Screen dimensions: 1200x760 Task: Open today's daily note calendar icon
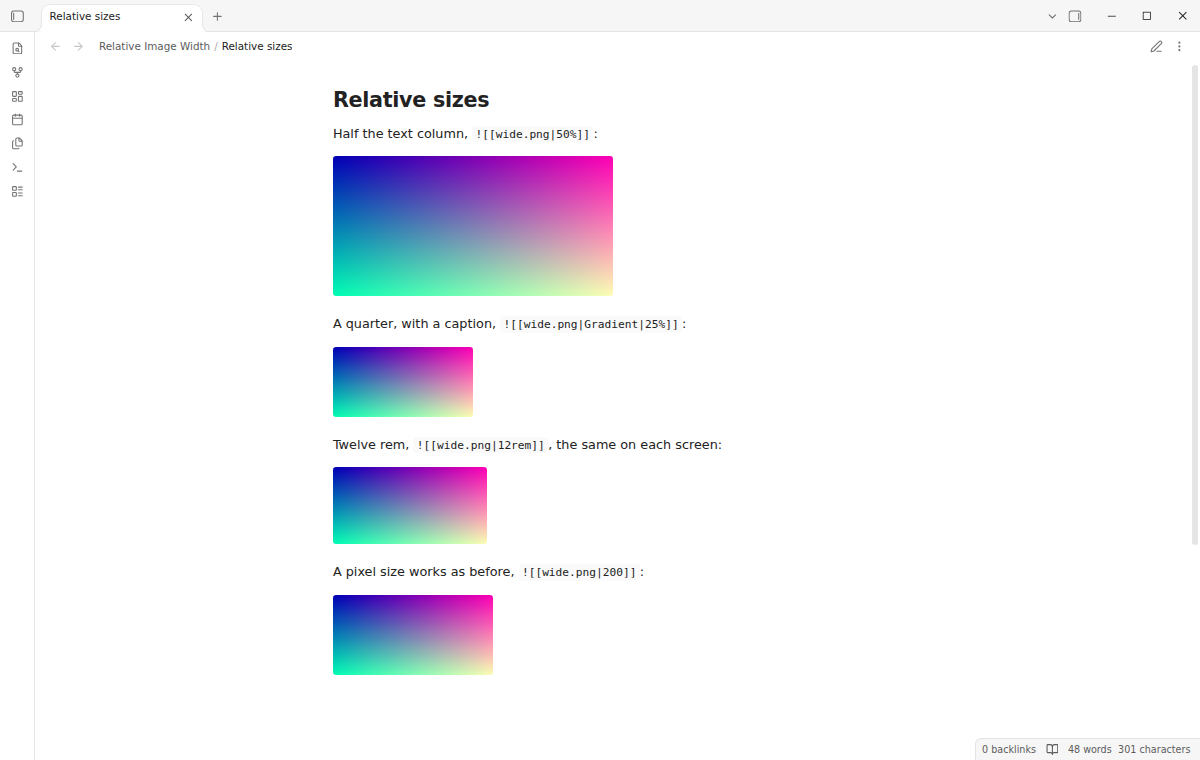[17, 119]
